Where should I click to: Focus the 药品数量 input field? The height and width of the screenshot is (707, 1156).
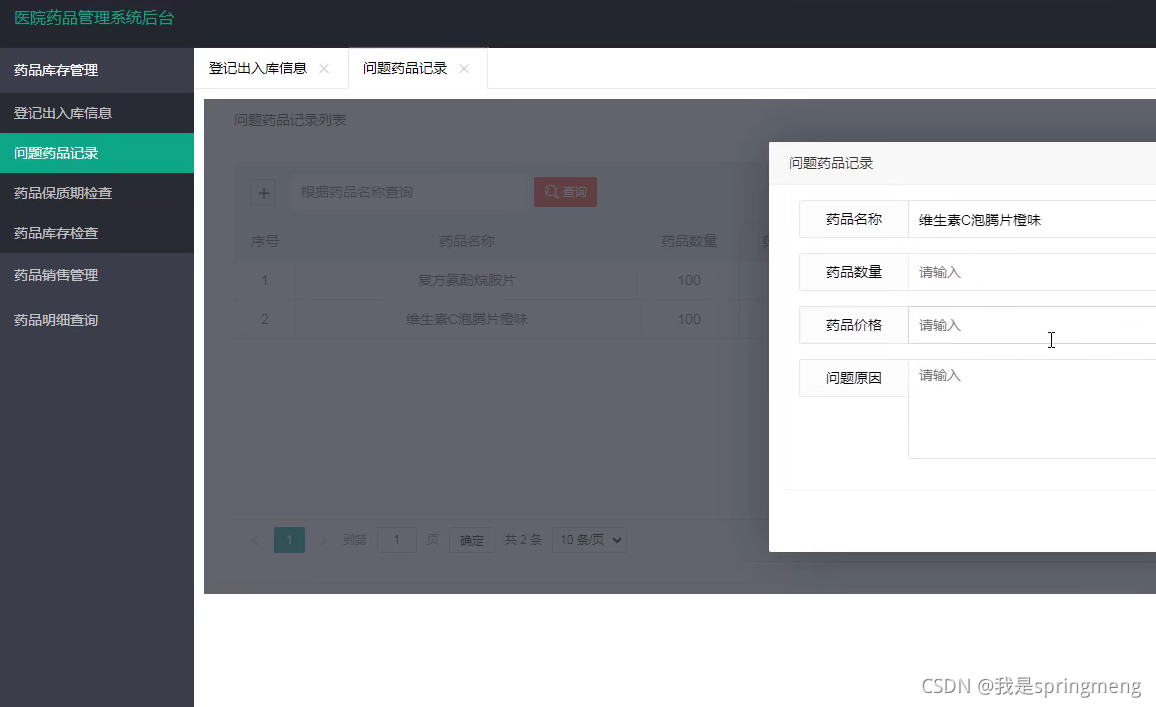coord(1032,272)
